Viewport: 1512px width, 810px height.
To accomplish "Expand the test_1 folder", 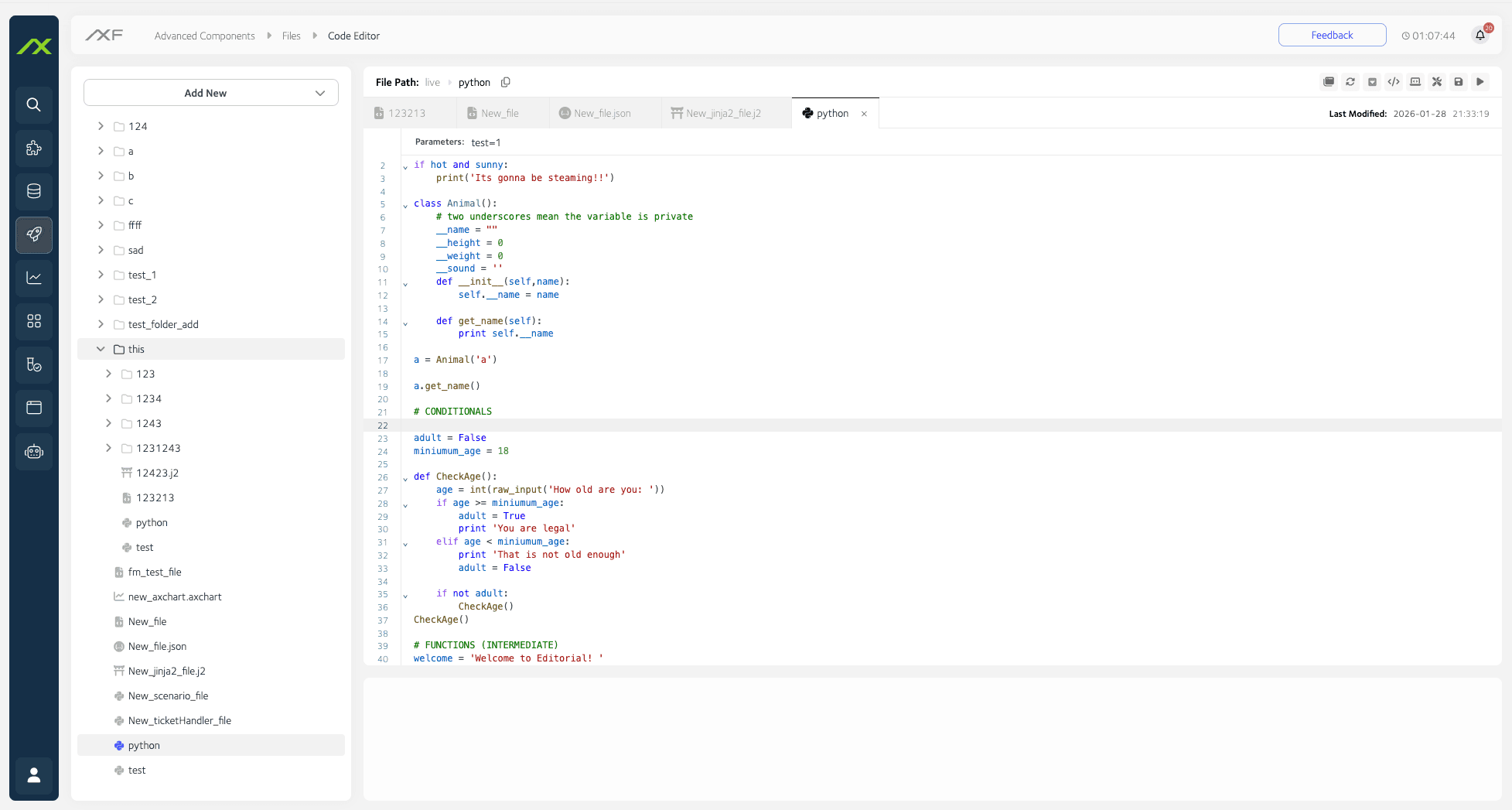I will click(x=101, y=275).
